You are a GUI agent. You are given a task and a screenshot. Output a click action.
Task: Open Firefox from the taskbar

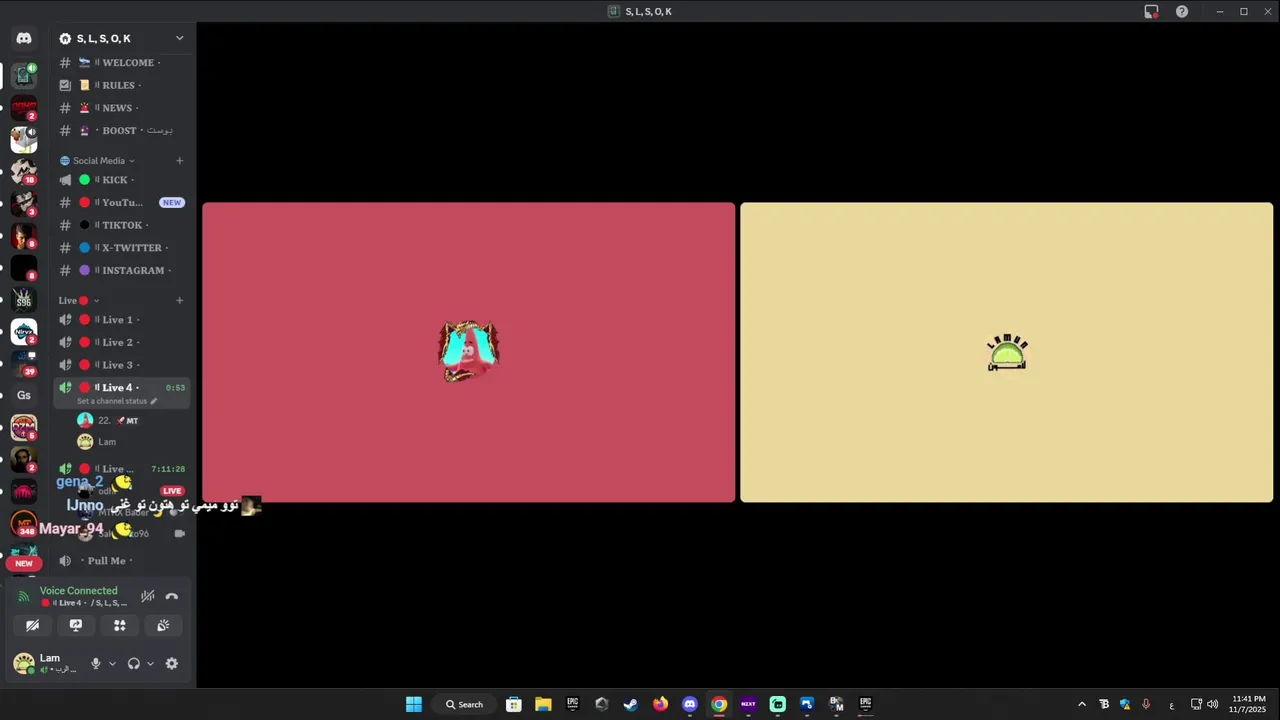pyautogui.click(x=660, y=704)
